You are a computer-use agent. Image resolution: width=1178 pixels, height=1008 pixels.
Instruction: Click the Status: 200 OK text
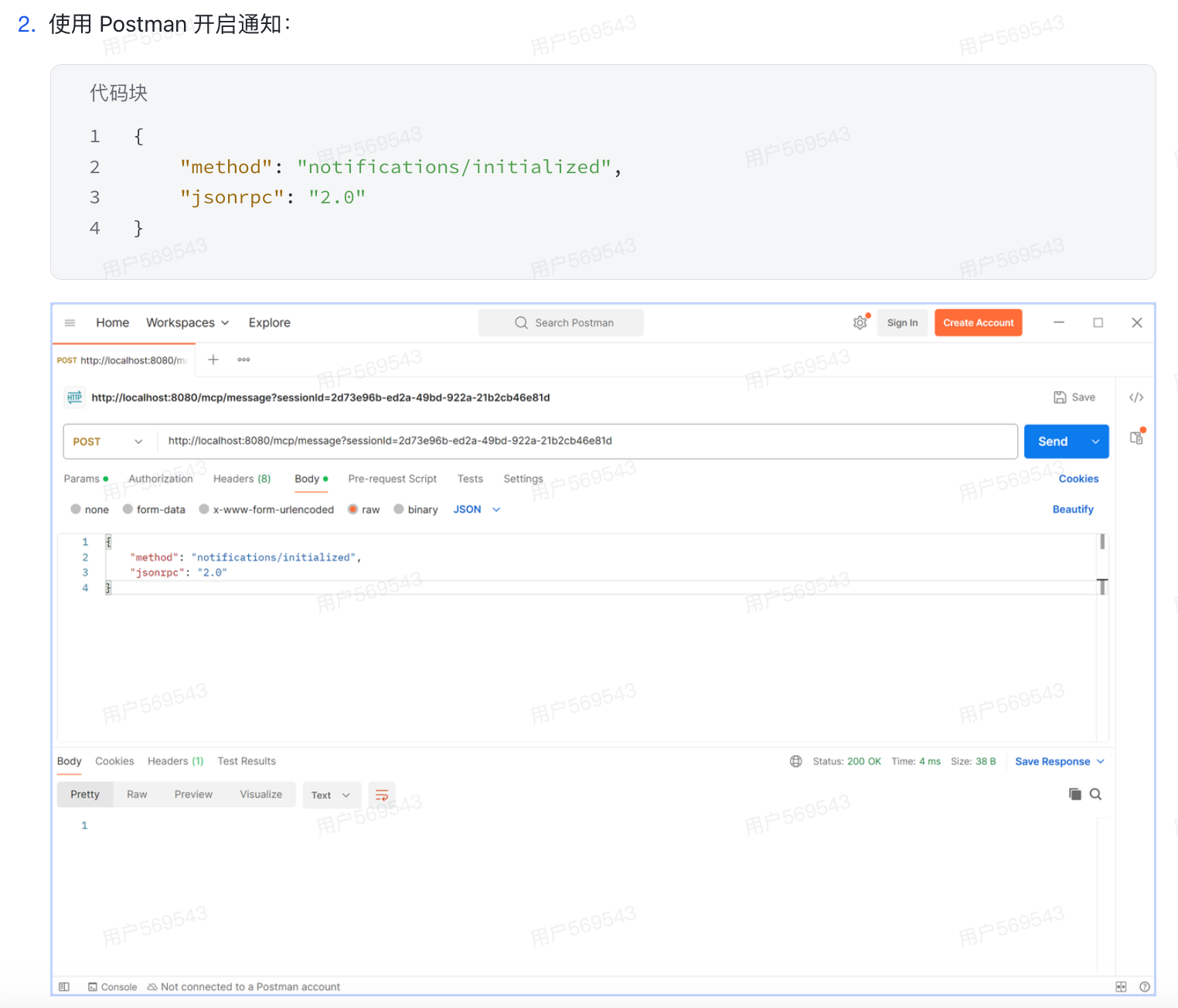coord(847,761)
